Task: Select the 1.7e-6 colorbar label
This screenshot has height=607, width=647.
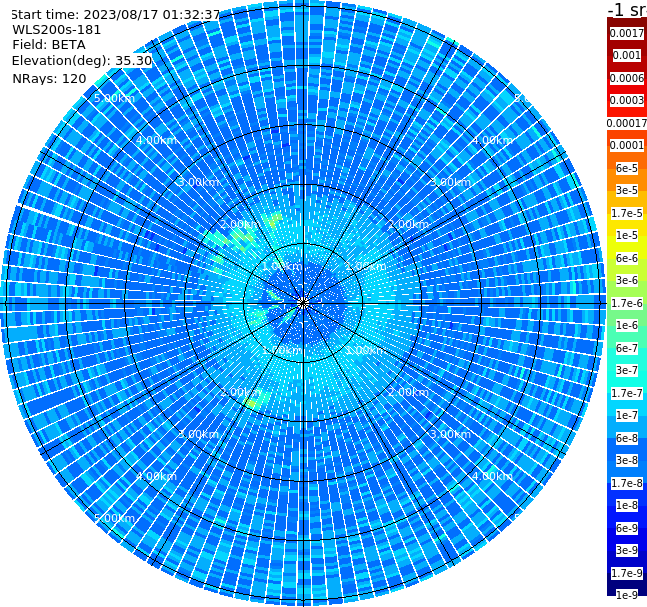Action: [x=627, y=303]
